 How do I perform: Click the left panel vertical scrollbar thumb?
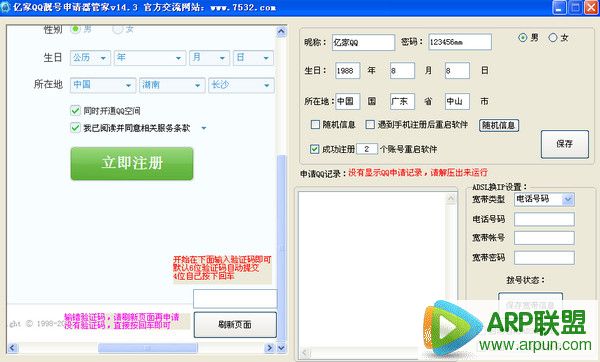coord(281,247)
